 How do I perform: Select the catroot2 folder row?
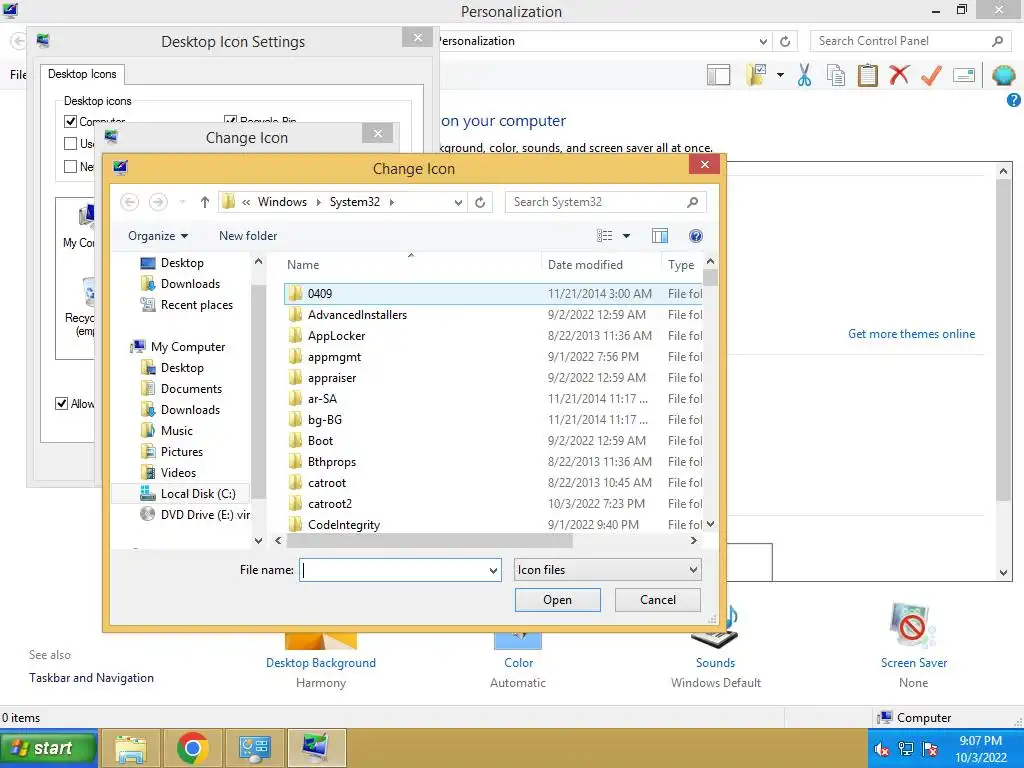click(493, 504)
